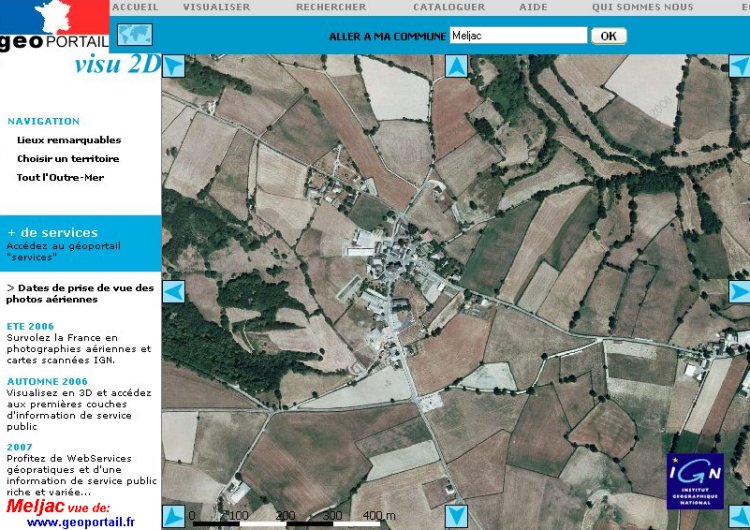Pan the map west with the left arrow
Image resolution: width=750 pixels, height=530 pixels.
click(x=173, y=291)
